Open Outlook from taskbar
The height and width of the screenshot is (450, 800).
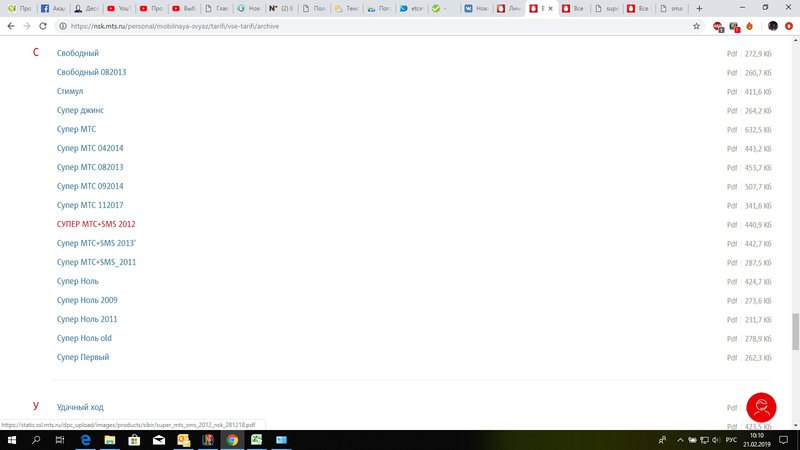pyautogui.click(x=183, y=440)
